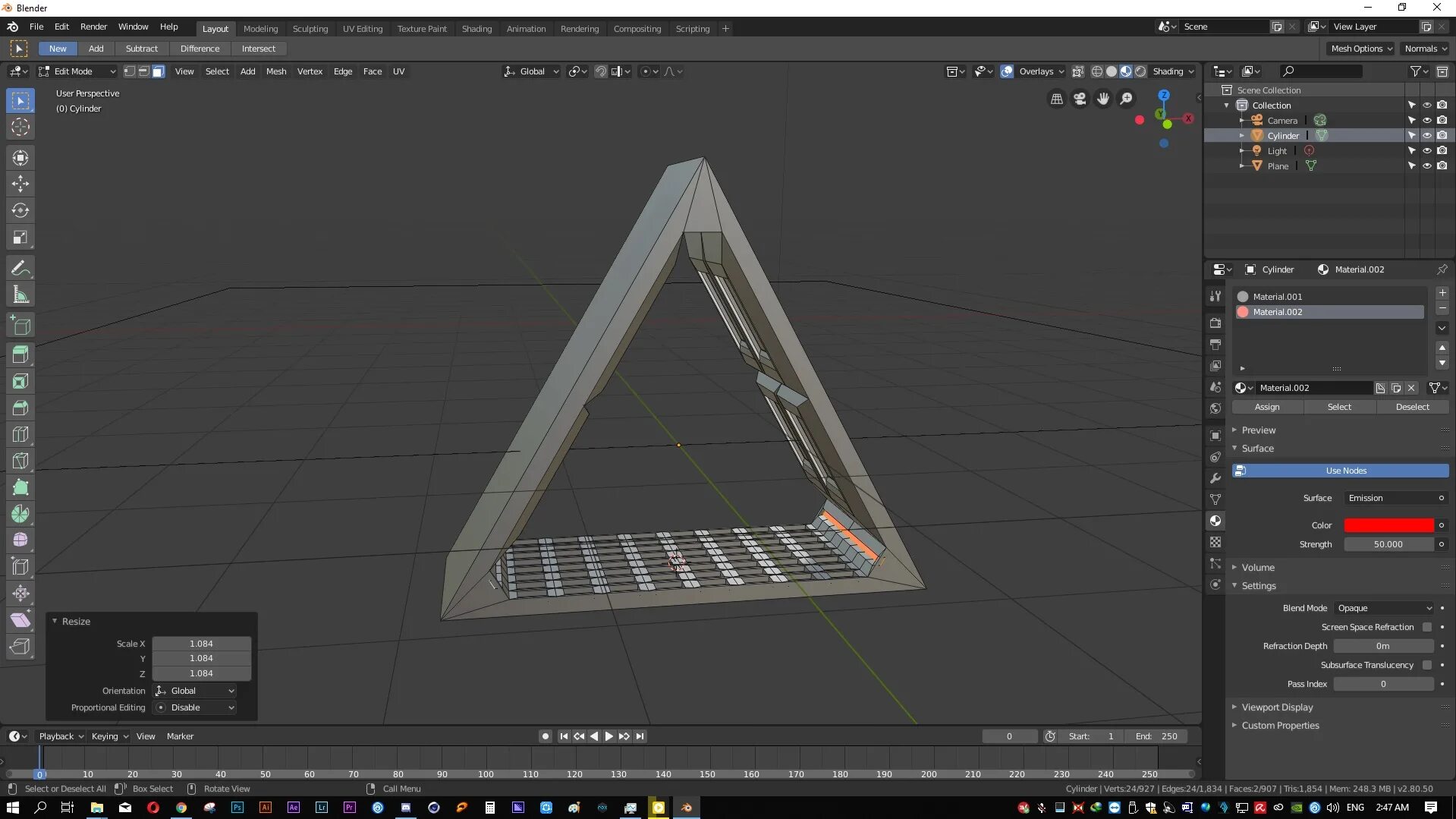Open the red emission Color swatch

point(1388,525)
